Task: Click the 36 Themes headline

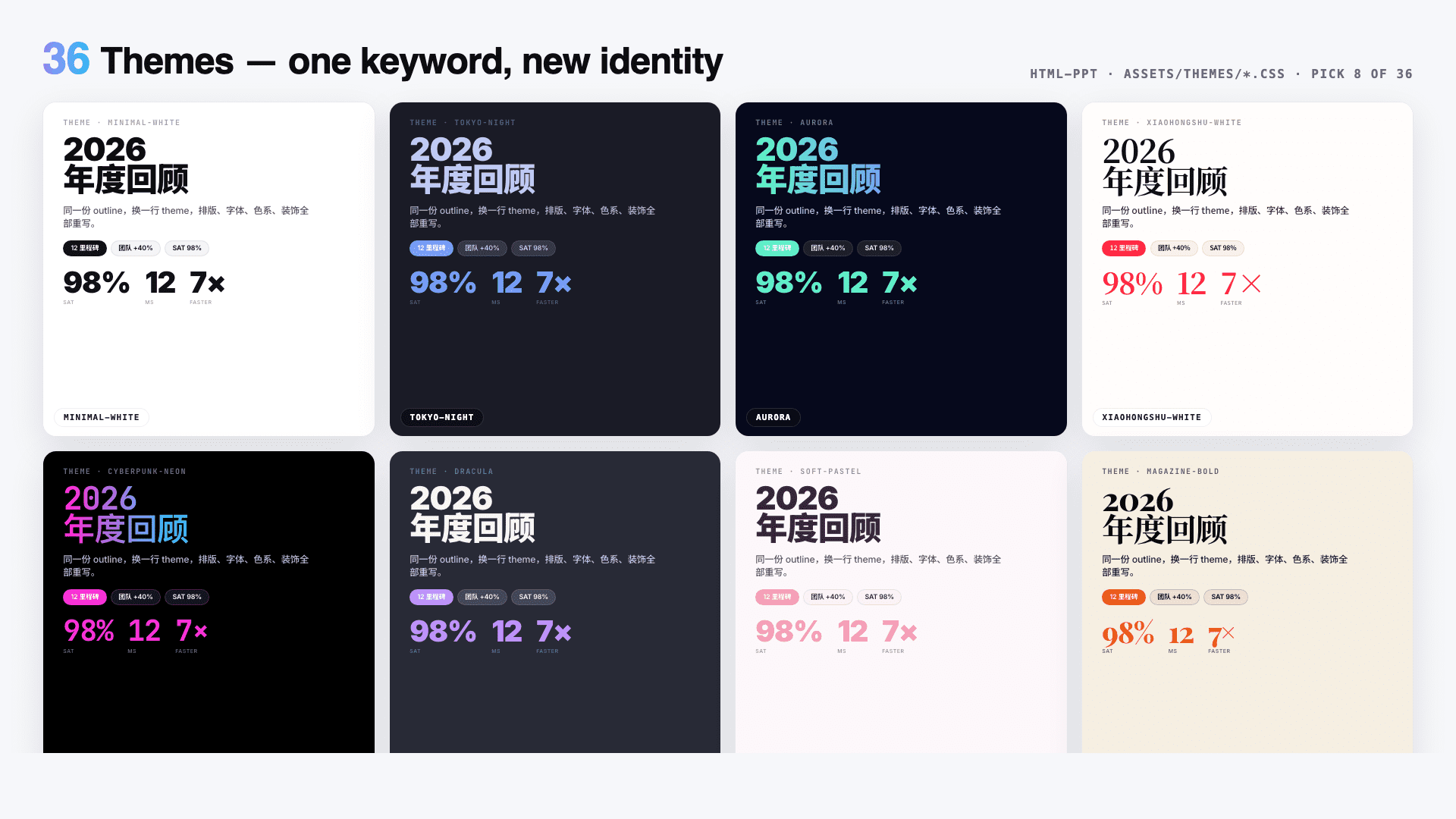Action: (x=382, y=61)
